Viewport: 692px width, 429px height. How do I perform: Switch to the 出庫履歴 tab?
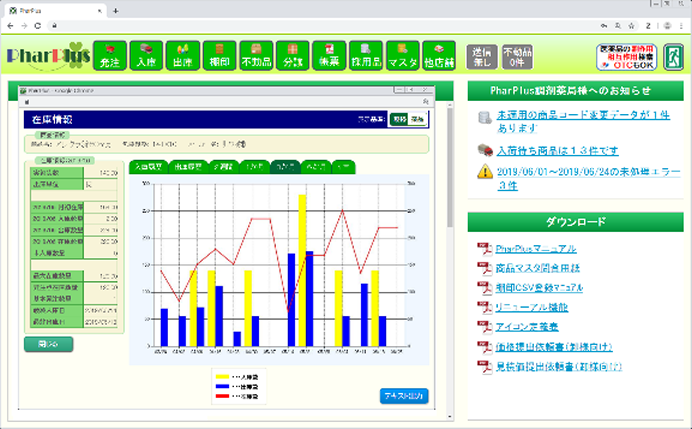pos(188,167)
